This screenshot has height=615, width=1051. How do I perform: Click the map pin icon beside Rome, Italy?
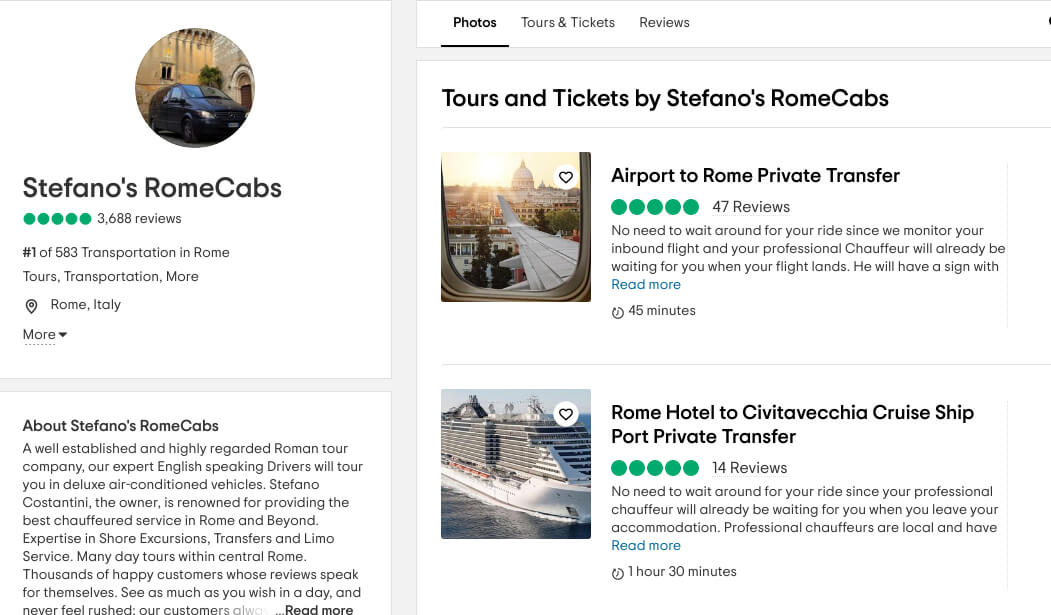31,306
